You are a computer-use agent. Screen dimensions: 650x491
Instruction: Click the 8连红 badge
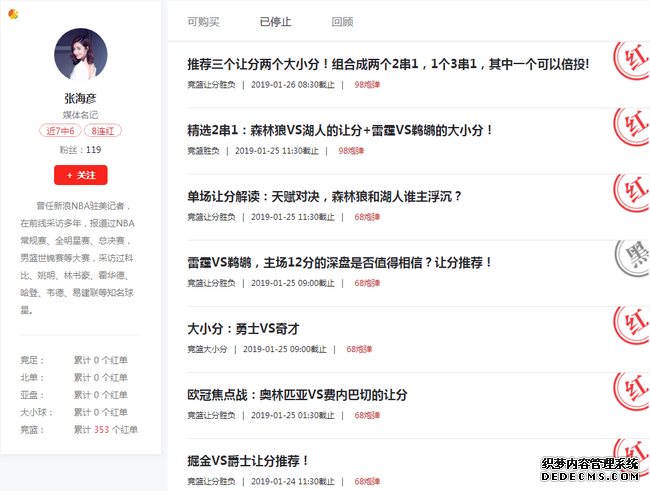[103, 131]
